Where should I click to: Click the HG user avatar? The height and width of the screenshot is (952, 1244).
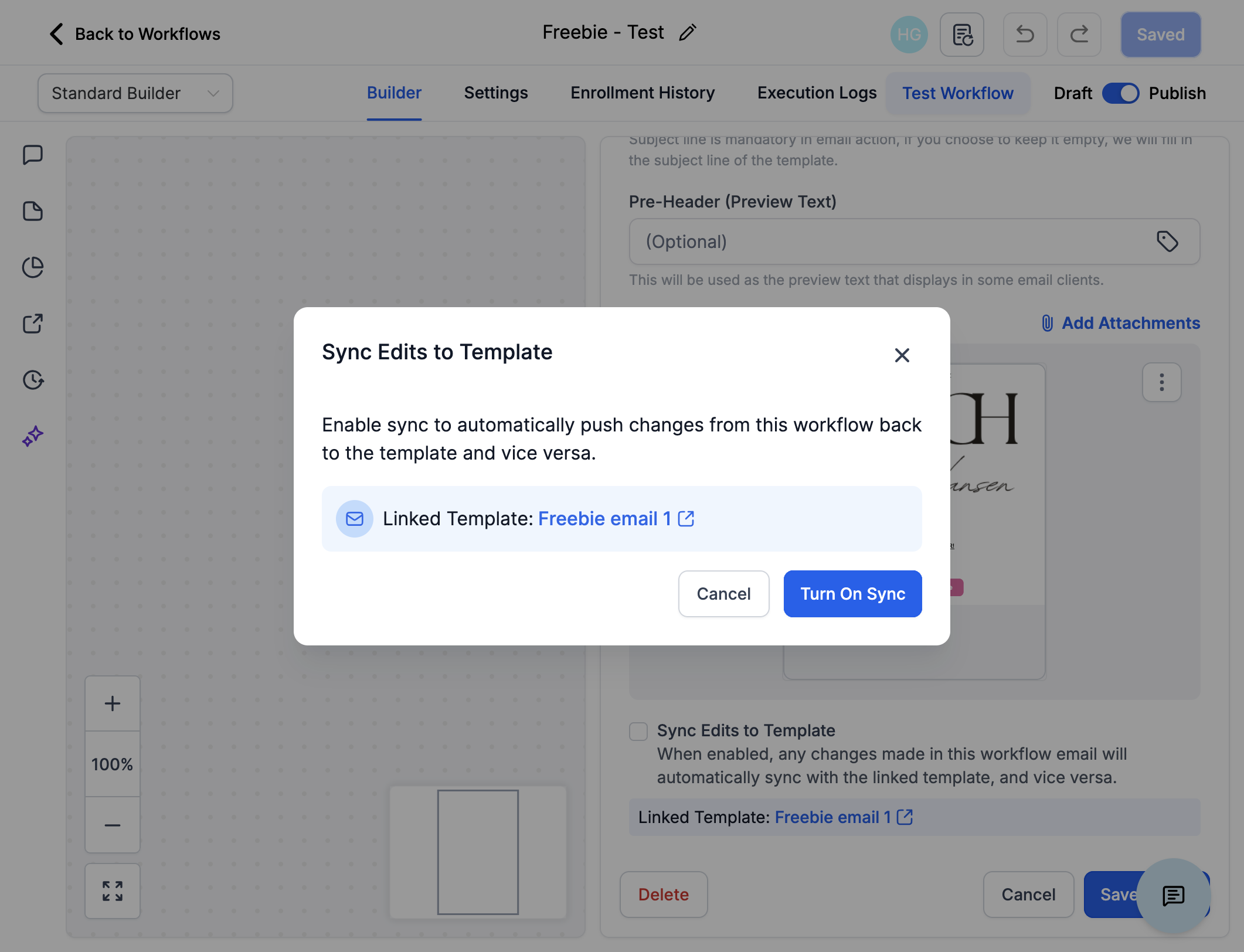coord(909,35)
